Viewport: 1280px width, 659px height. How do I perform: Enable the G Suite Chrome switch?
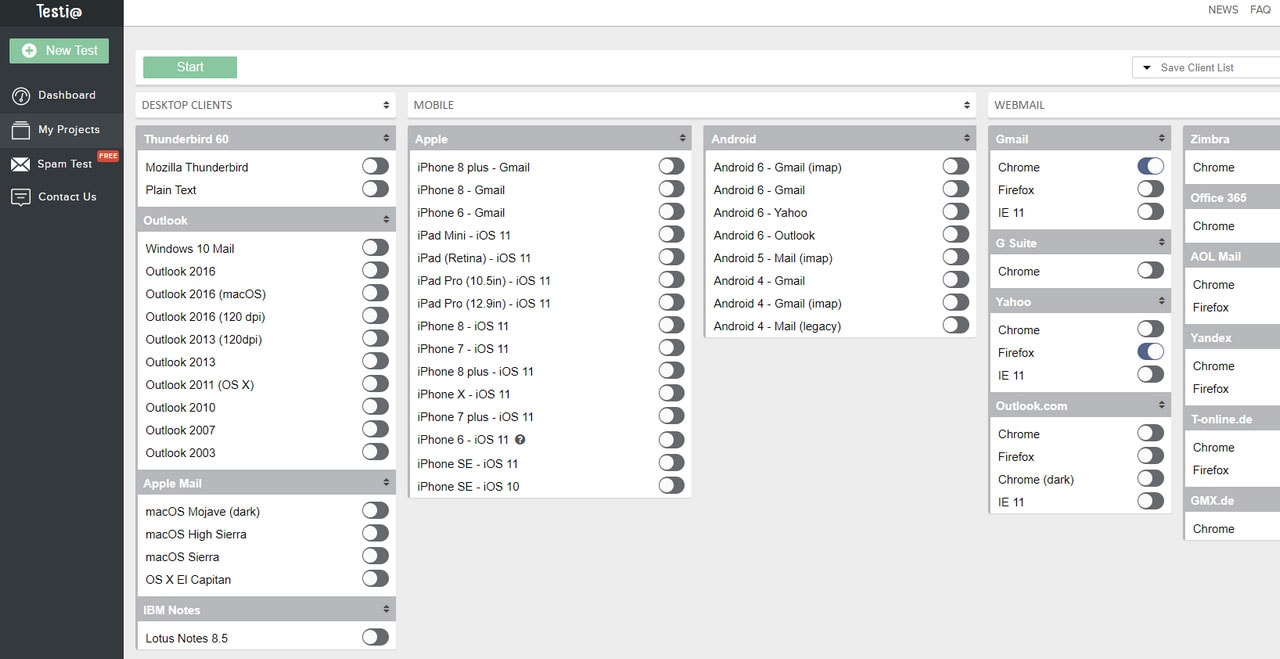click(1150, 270)
